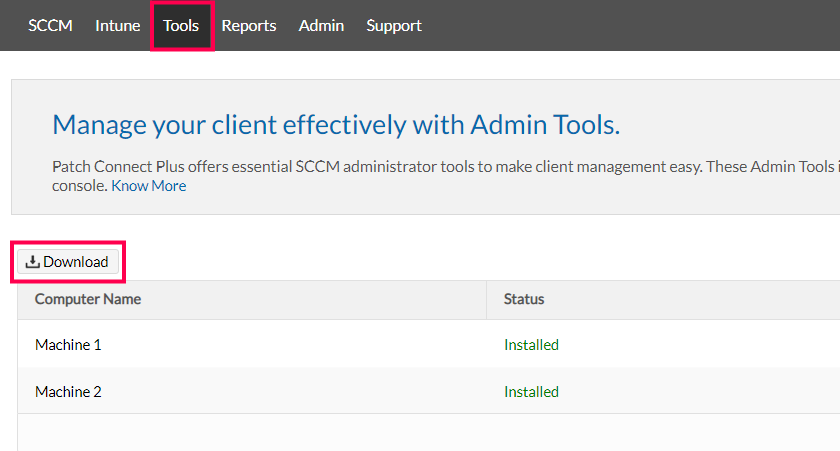The height and width of the screenshot is (451, 840).
Task: Sort by Computer Name column header
Action: pos(88,299)
